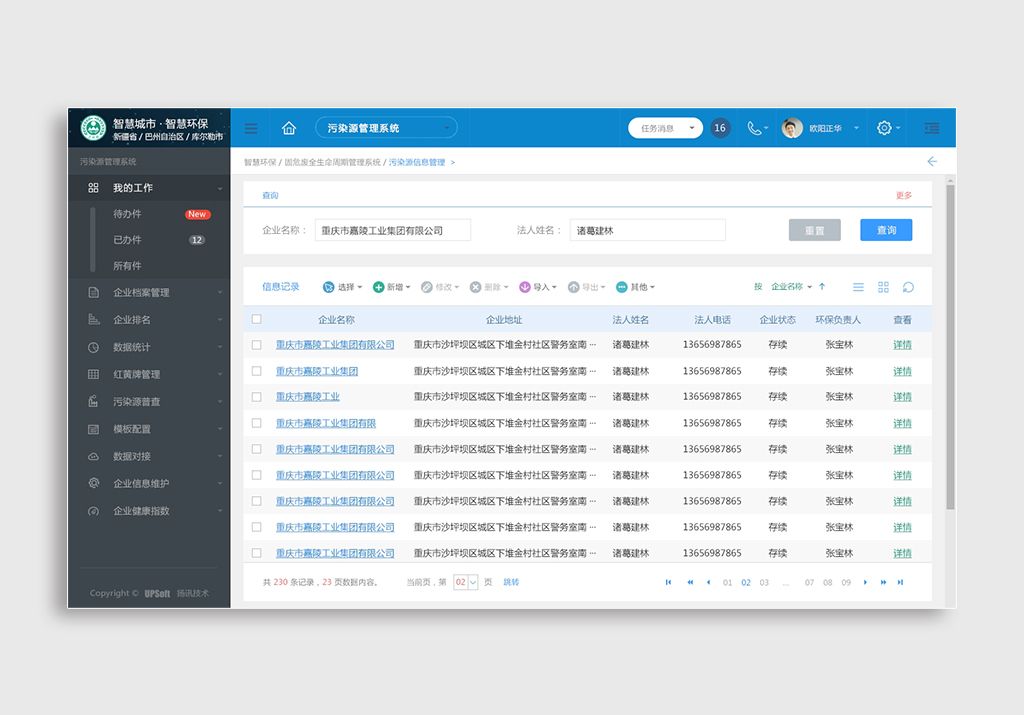The width and height of the screenshot is (1024, 715).
Task: Click the 16 notification badge
Action: (720, 128)
